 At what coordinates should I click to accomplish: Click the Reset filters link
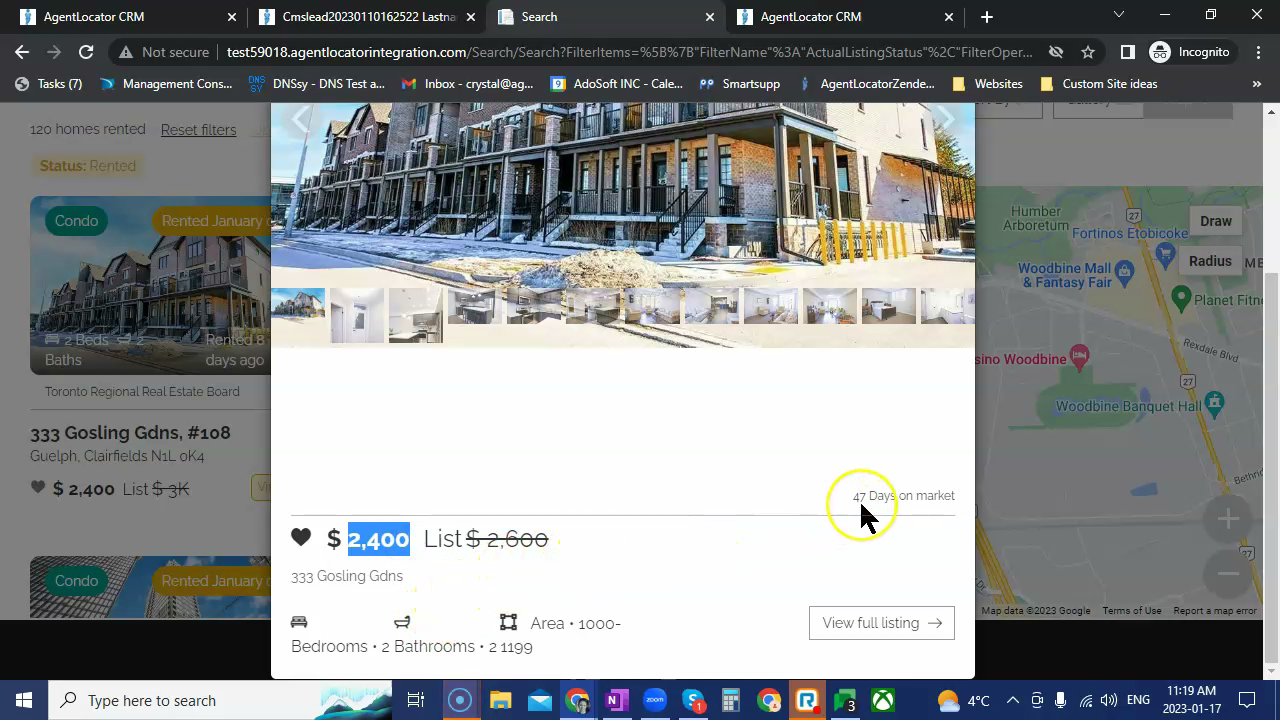(x=198, y=130)
